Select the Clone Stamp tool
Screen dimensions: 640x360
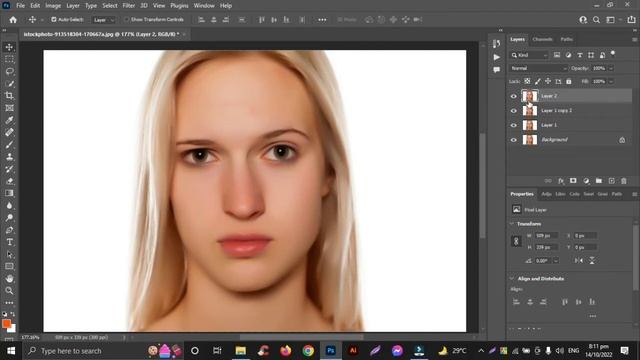[9, 157]
